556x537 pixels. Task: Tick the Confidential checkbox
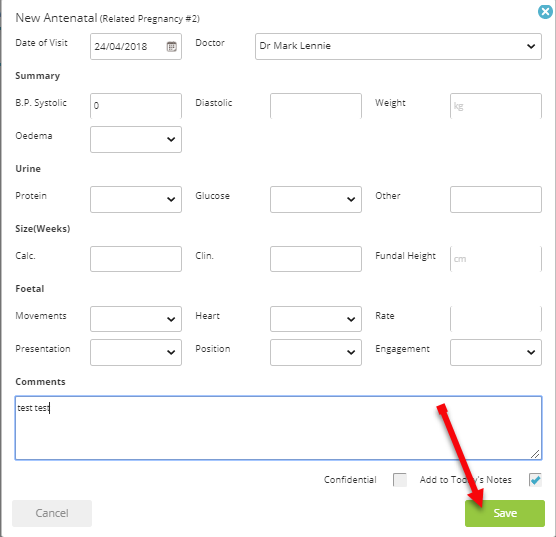[400, 480]
